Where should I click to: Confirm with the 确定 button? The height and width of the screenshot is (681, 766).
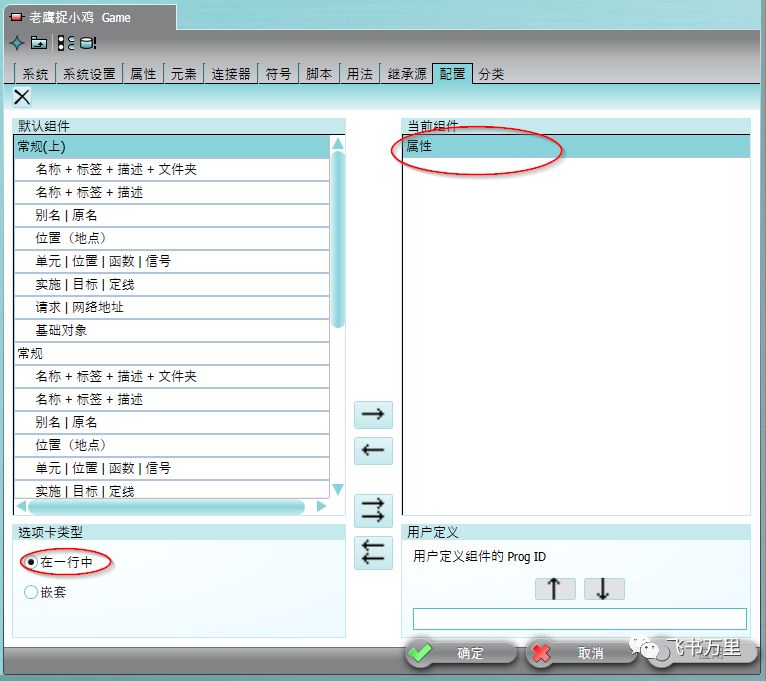tap(460, 653)
